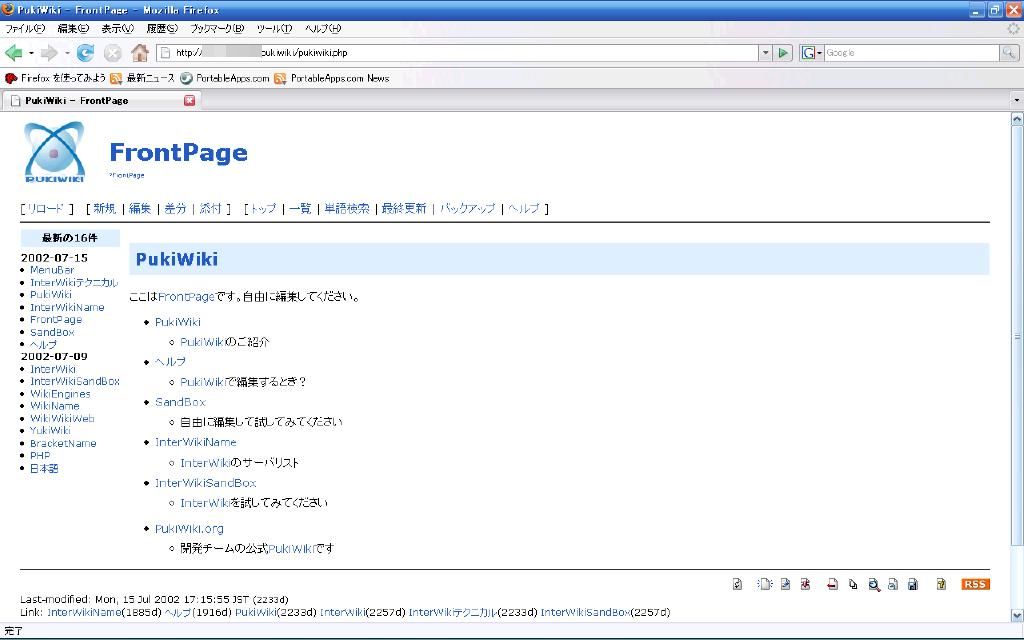Click the green Go arrow beside the address bar
Screen dimensions: 1024x640
click(782, 53)
